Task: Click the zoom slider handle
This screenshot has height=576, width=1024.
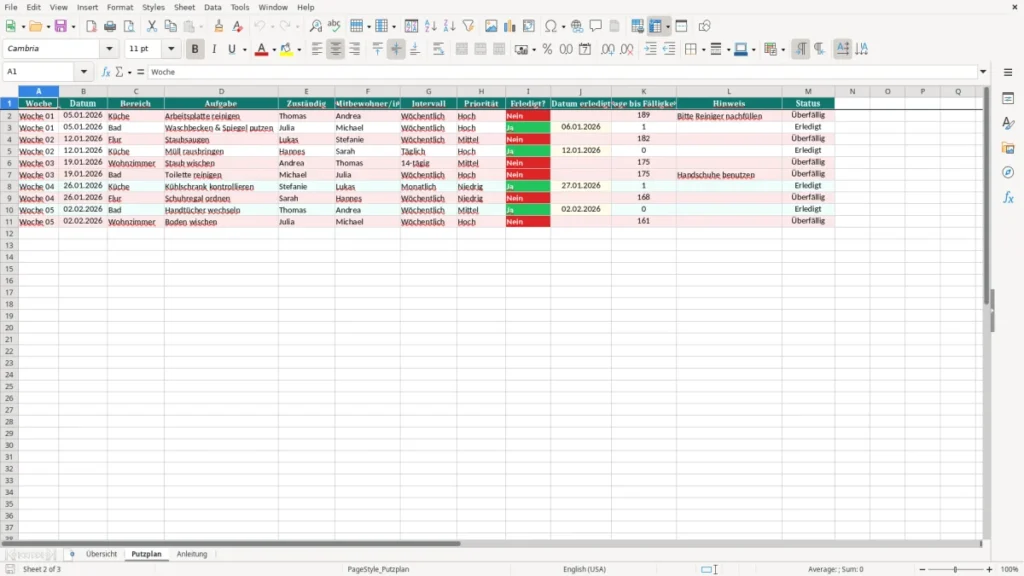Action: [x=955, y=569]
